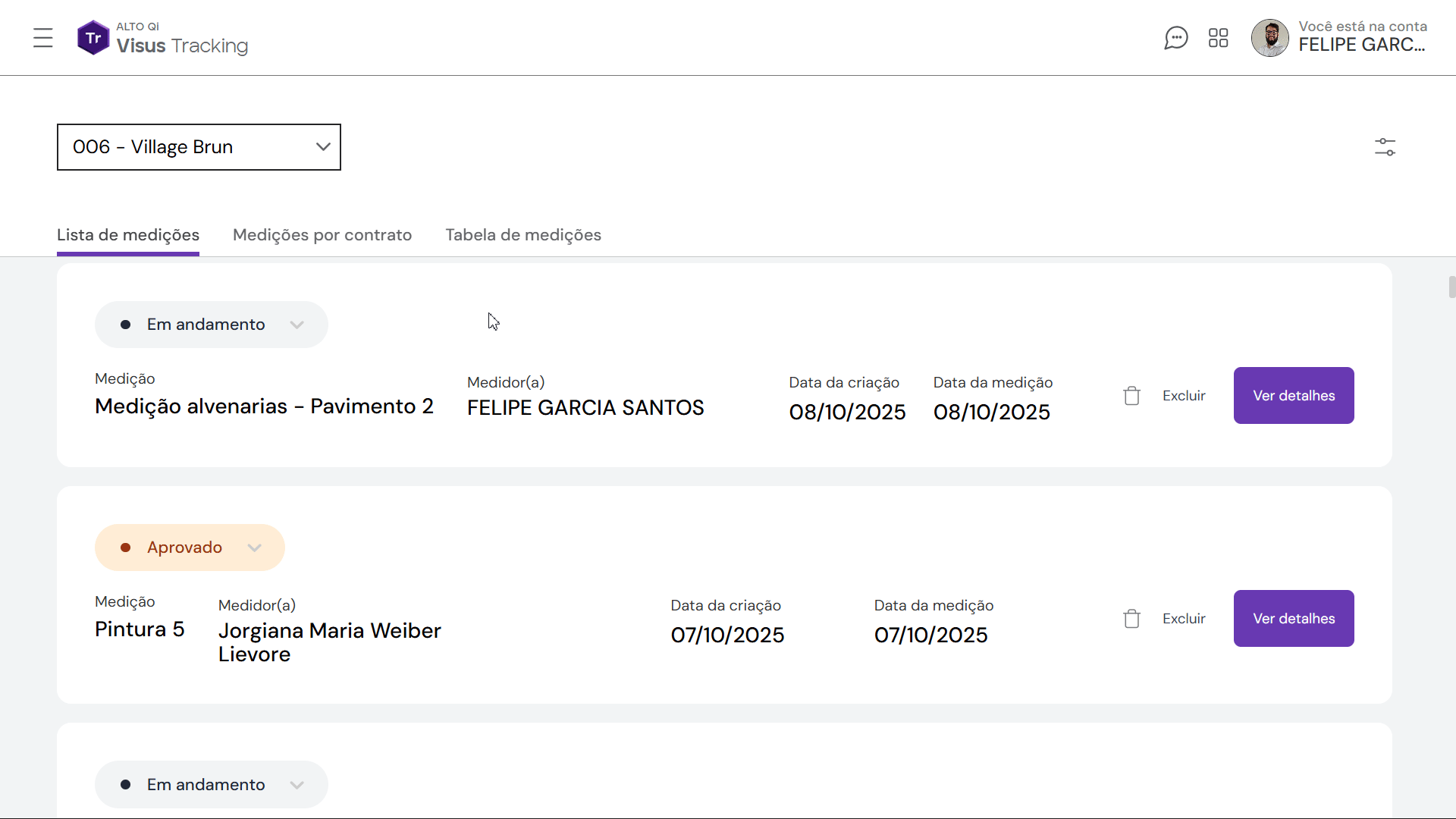Click the user profile avatar
1456x819 pixels.
click(x=1269, y=38)
